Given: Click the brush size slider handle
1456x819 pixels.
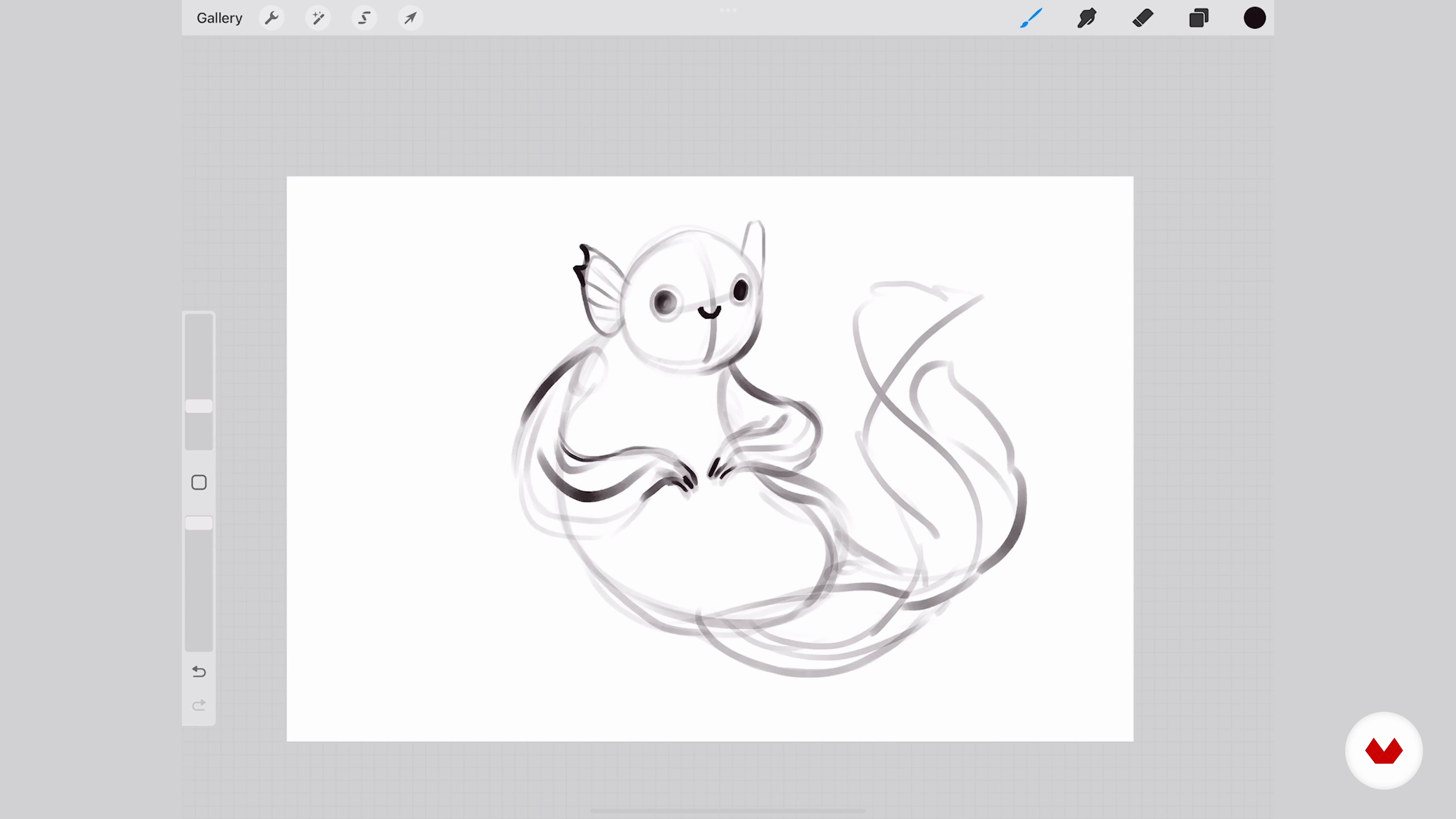Looking at the screenshot, I should coord(199,406).
